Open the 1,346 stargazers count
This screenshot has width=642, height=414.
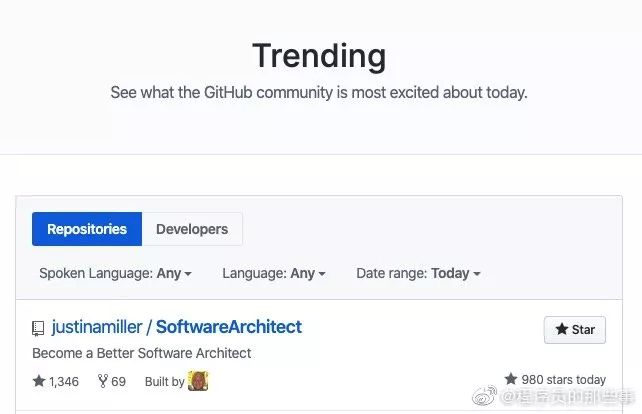[x=64, y=382]
